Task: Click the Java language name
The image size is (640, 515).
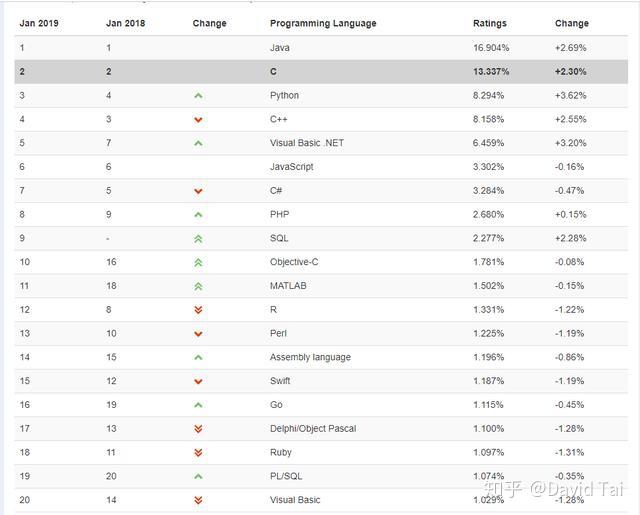Action: pos(280,47)
